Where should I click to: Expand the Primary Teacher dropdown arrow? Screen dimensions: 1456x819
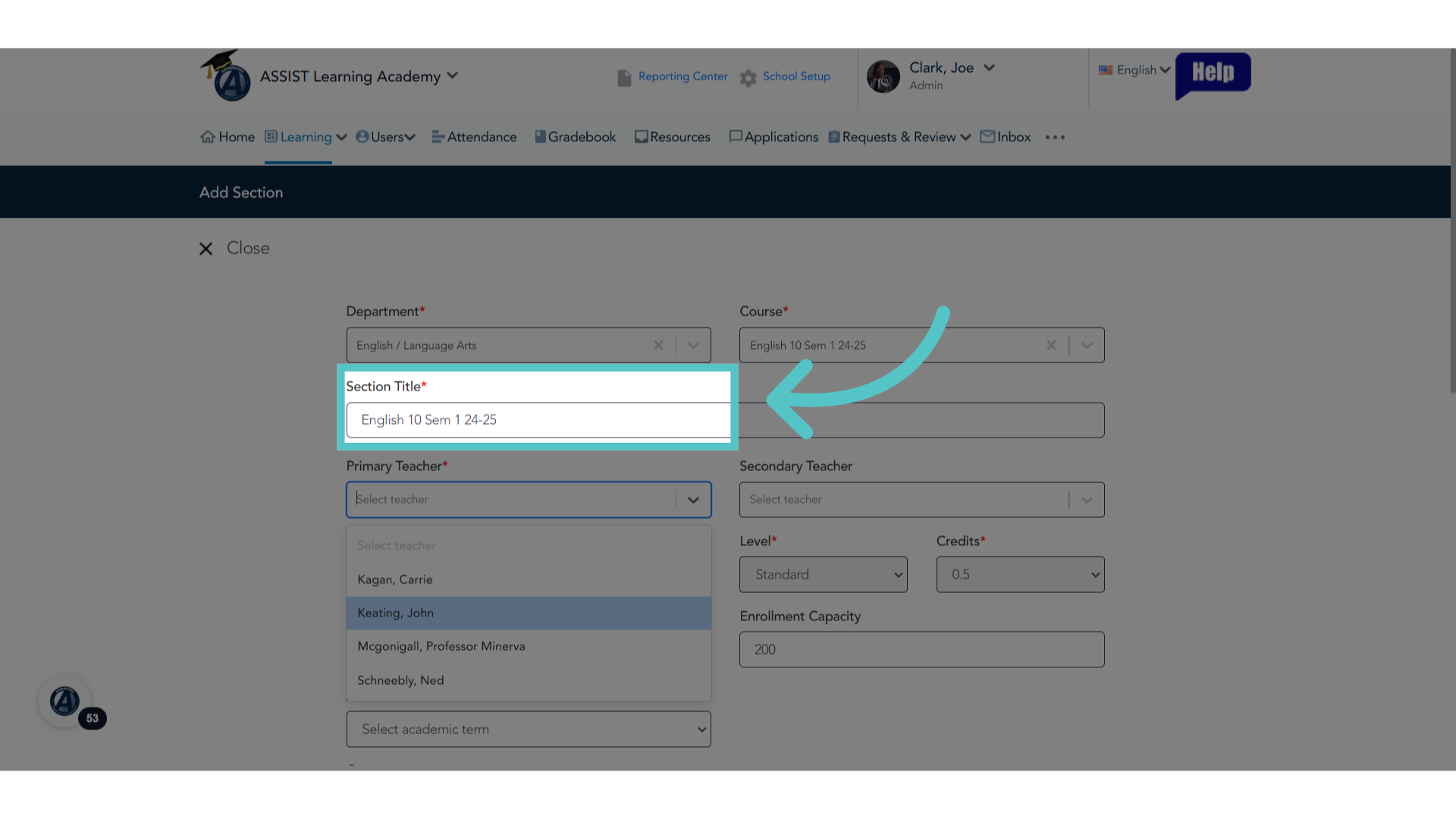pyautogui.click(x=693, y=500)
